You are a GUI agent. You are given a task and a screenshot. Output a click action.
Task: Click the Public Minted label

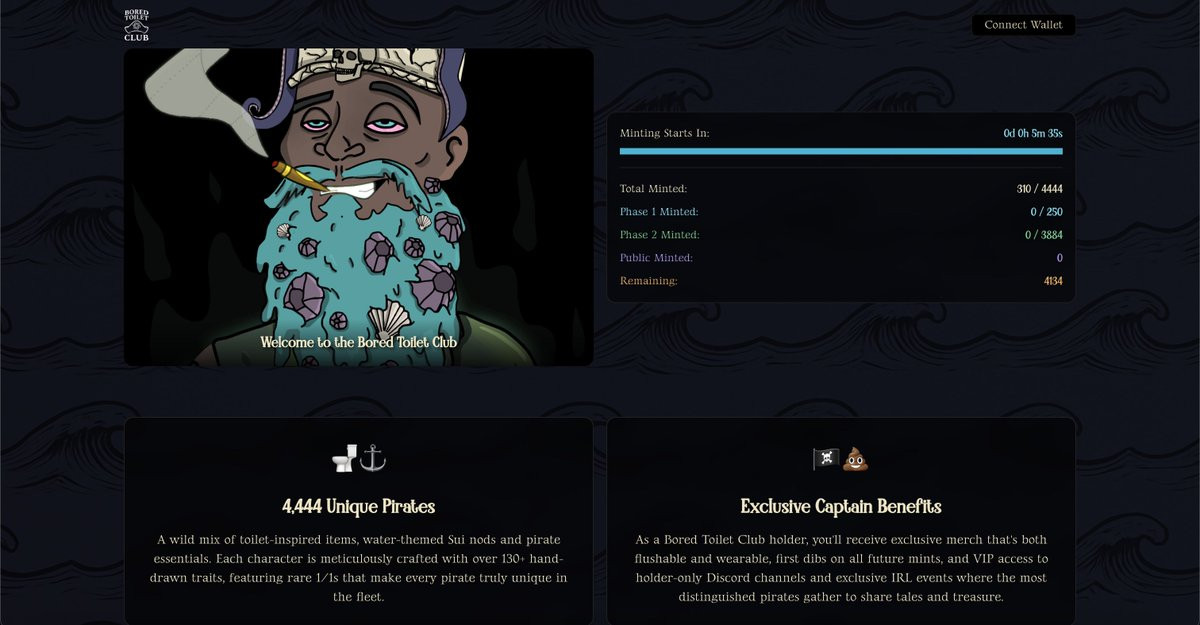[656, 258]
